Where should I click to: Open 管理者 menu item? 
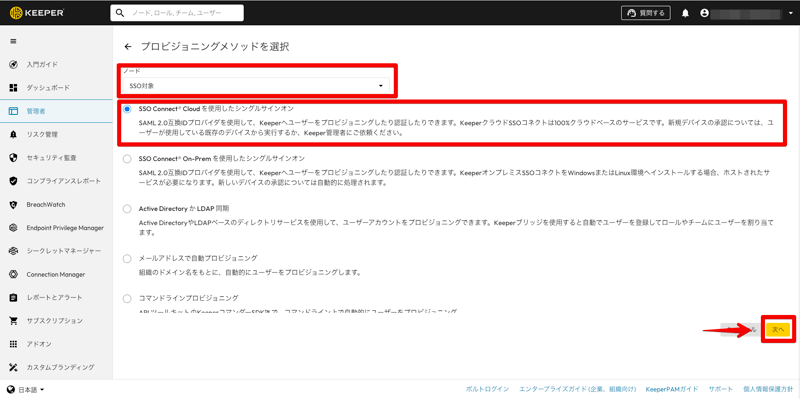click(56, 111)
